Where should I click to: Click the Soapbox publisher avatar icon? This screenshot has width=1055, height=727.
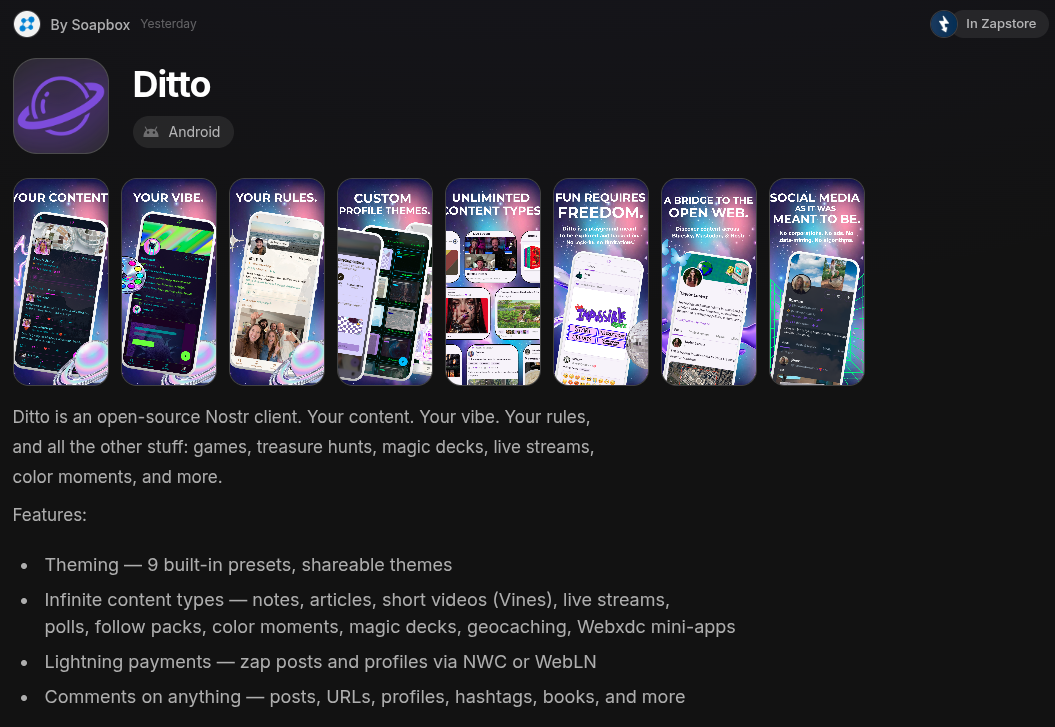27,24
